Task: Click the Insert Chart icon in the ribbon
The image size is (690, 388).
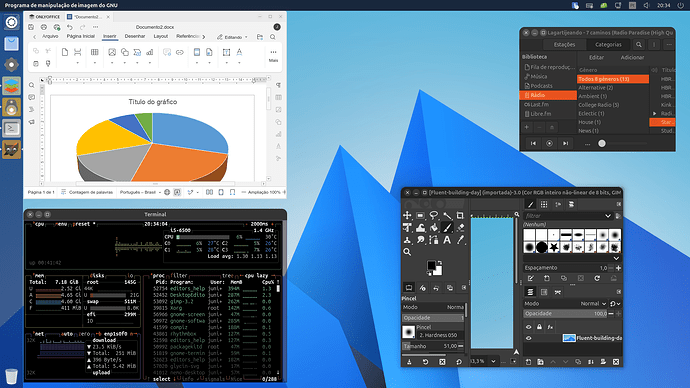Action: coord(150,52)
